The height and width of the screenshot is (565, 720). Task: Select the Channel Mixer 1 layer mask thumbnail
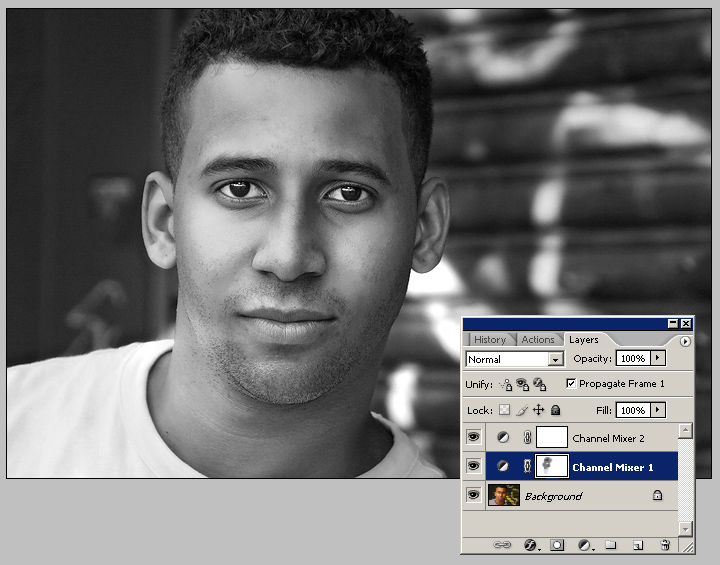pyautogui.click(x=552, y=466)
